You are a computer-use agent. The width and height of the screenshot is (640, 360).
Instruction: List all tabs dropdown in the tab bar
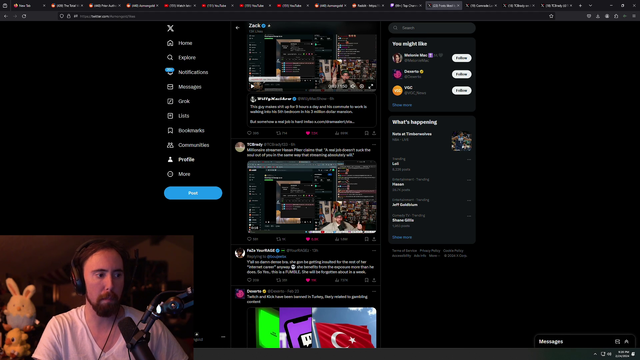pos(590,6)
